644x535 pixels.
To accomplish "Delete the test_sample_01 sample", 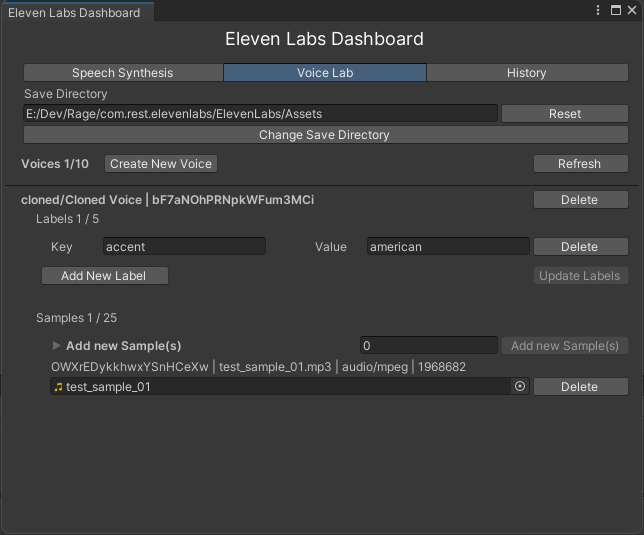I will [x=579, y=387].
